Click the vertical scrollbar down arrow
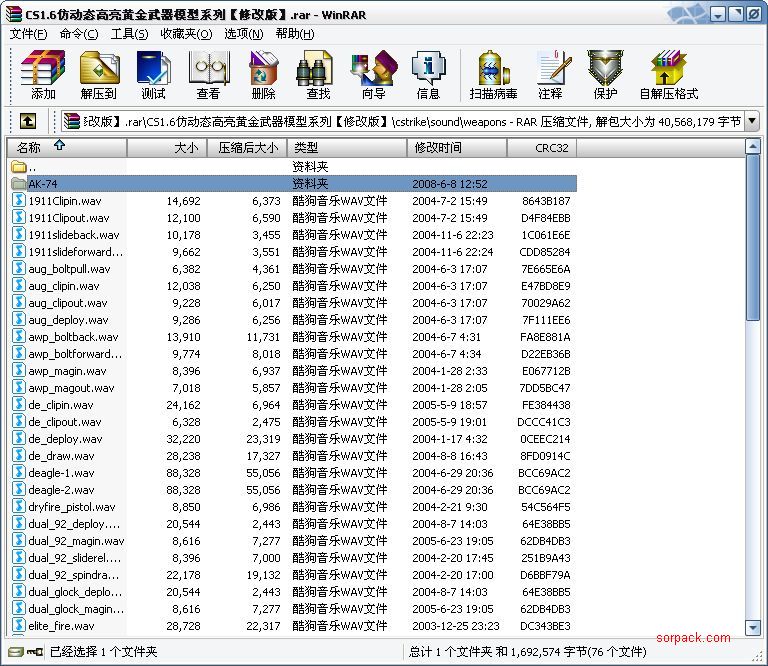This screenshot has width=768, height=666. click(753, 626)
